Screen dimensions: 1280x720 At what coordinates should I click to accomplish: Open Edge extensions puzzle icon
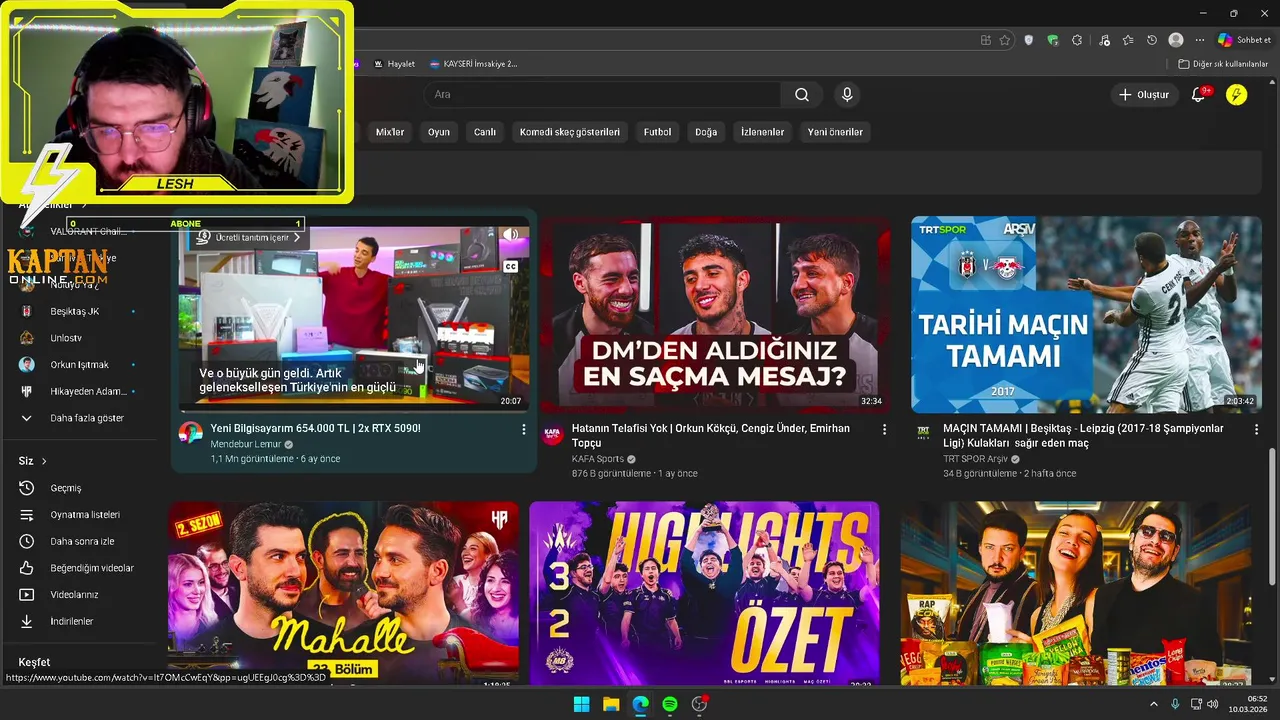pos(1077,40)
